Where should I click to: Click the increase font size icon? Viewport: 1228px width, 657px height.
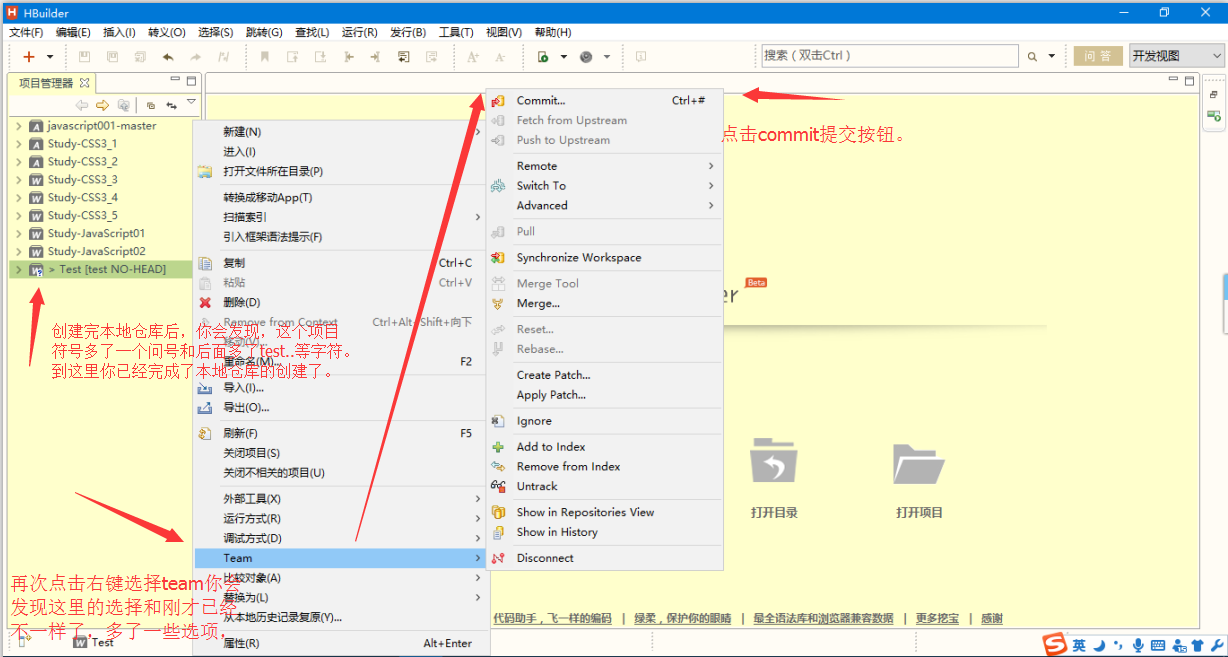[x=473, y=57]
